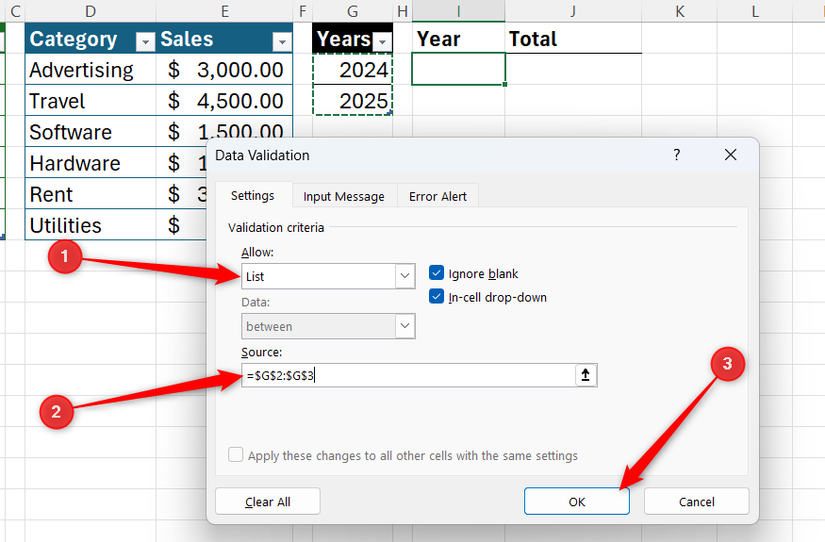825x542 pixels.
Task: Switch to the Input Message tab
Action: (344, 196)
